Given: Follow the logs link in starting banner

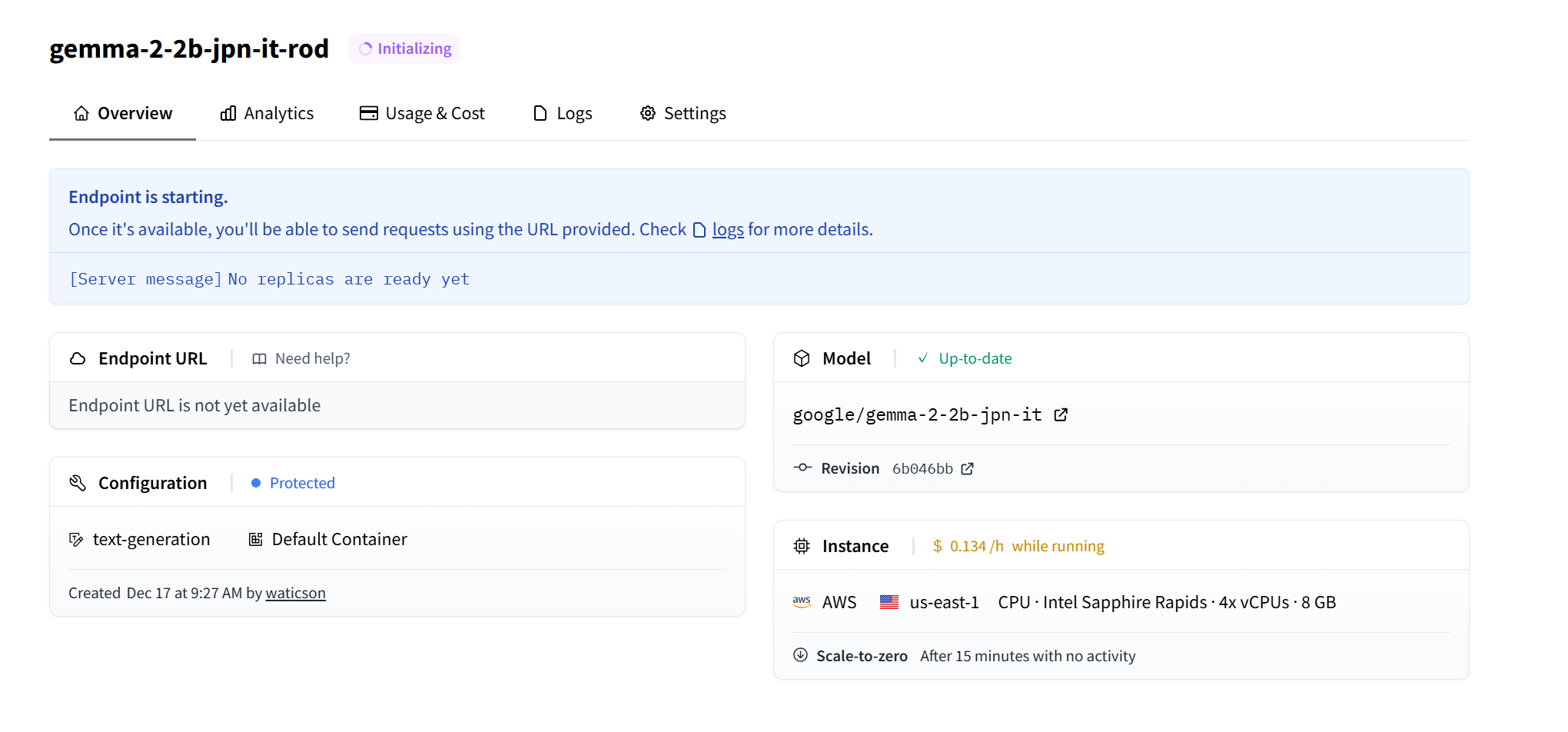Looking at the screenshot, I should click(727, 230).
